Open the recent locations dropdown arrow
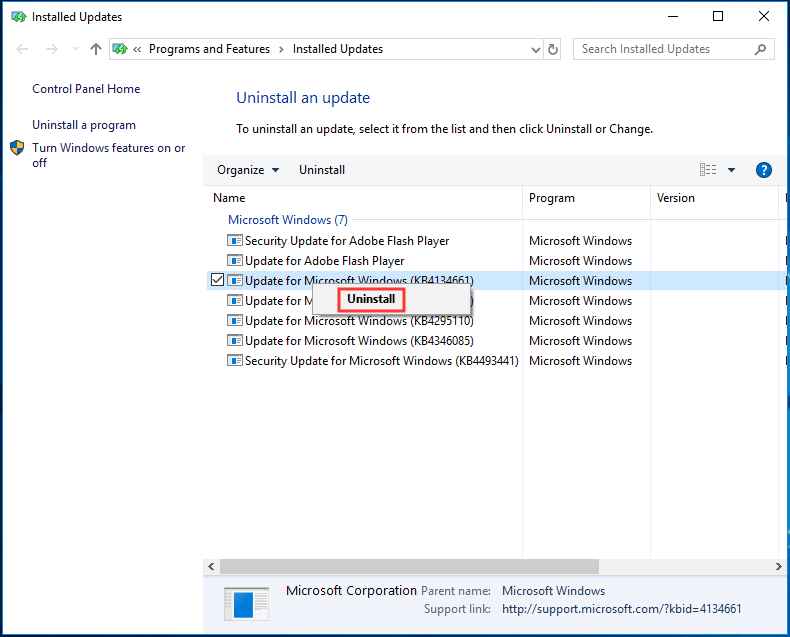Screen dimensions: 790x637 click(x=75, y=49)
